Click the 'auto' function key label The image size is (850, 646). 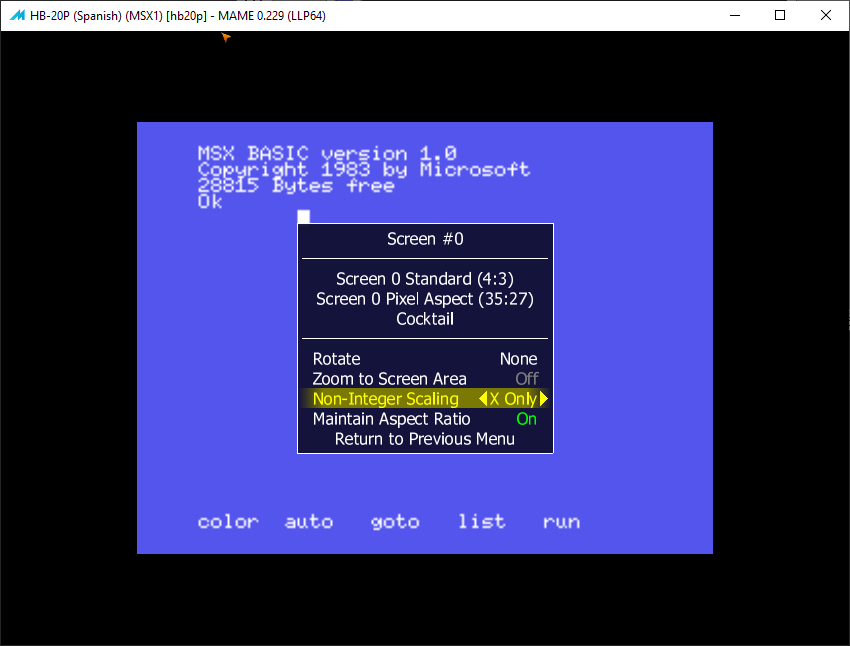308,521
